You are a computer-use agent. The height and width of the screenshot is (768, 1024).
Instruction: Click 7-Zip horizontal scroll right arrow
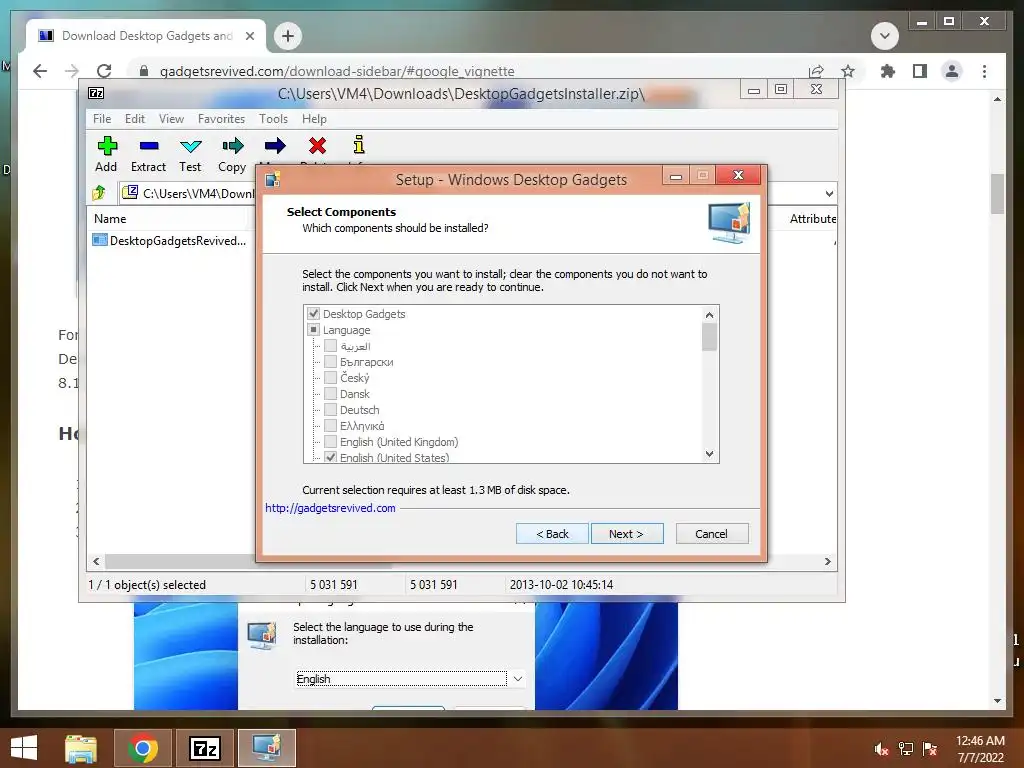(827, 561)
